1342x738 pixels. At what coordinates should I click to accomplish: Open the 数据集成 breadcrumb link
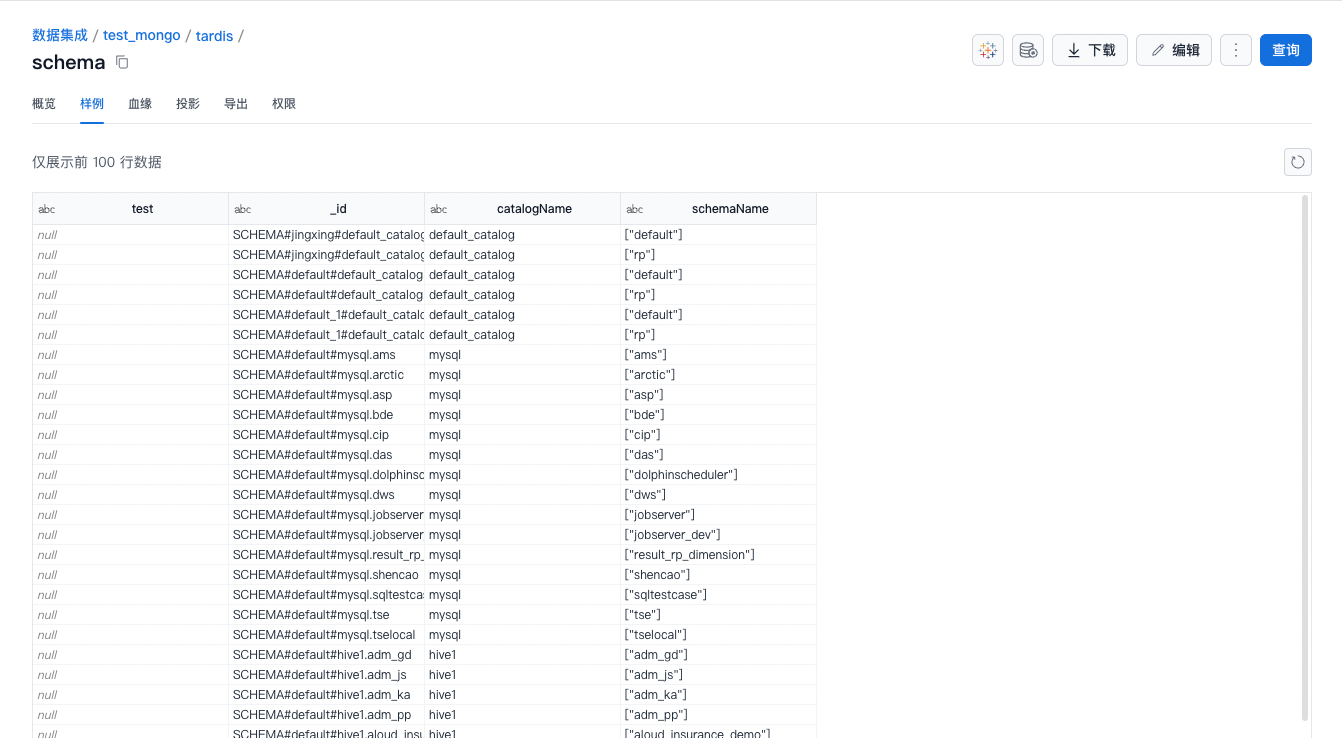pos(60,36)
